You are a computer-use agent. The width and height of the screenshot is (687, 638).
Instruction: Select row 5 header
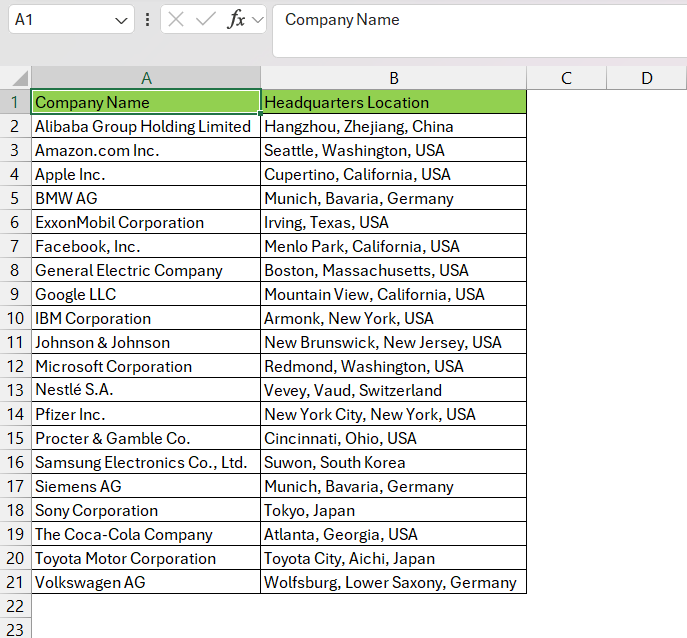[15, 198]
